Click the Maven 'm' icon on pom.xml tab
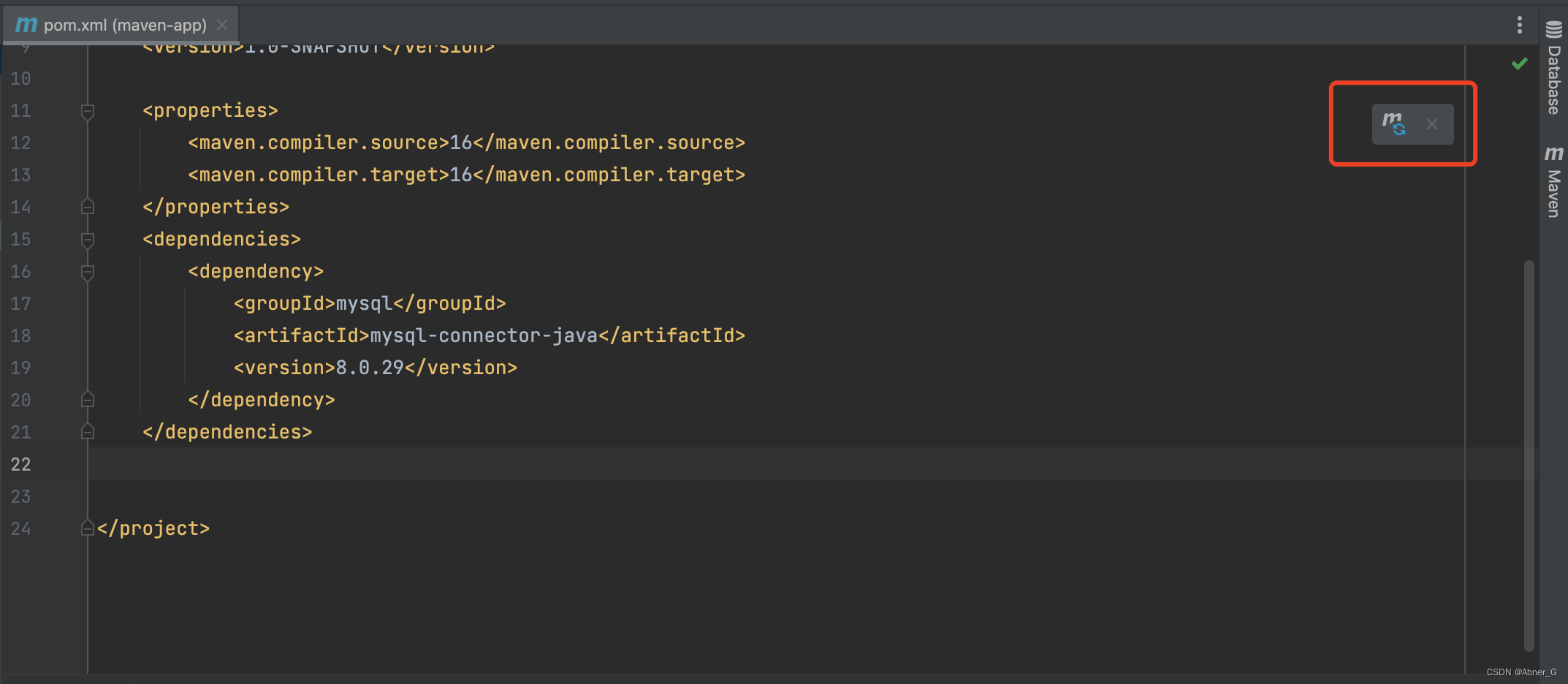 (26, 25)
